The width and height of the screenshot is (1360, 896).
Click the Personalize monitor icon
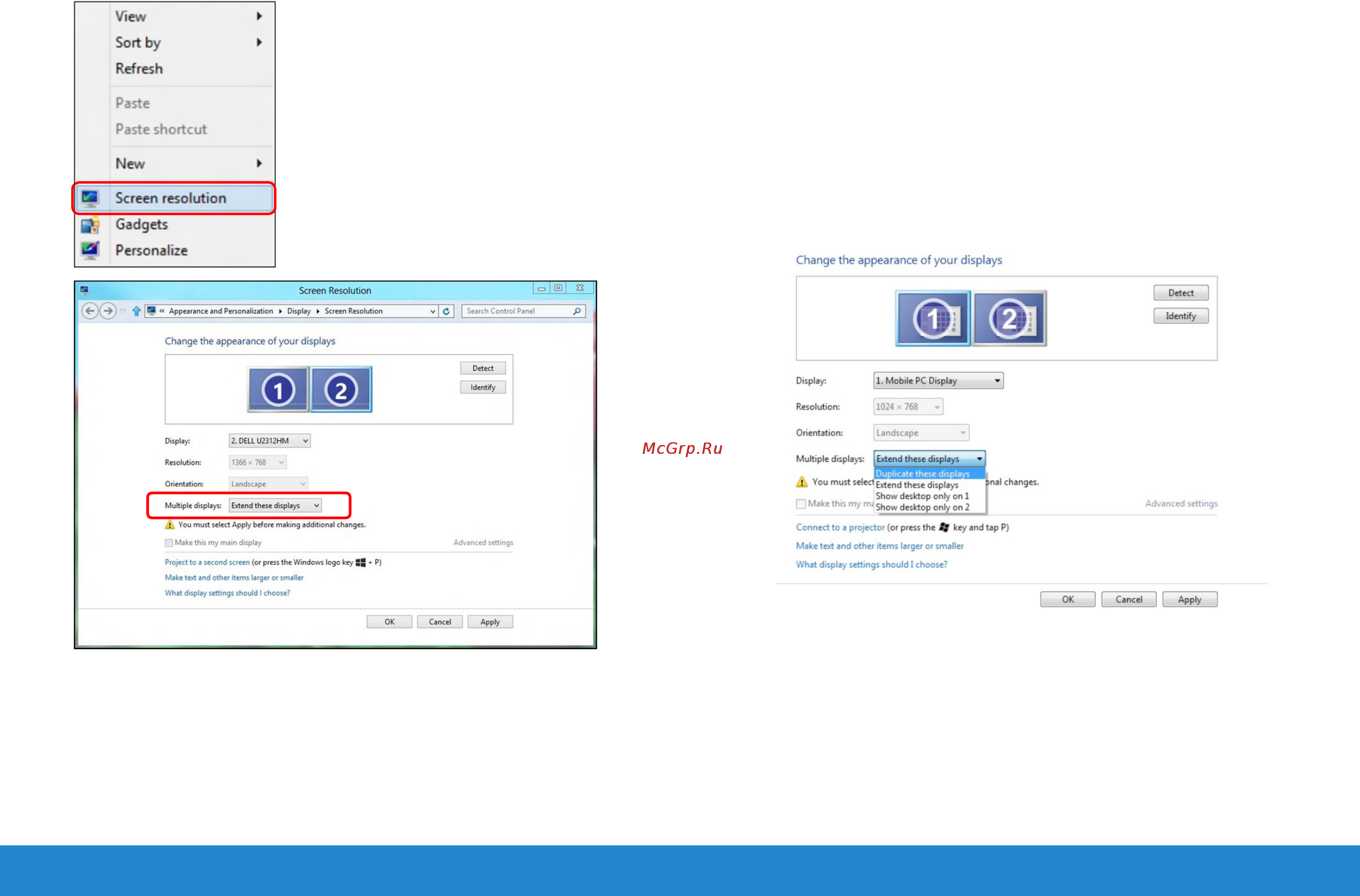pyautogui.click(x=90, y=250)
